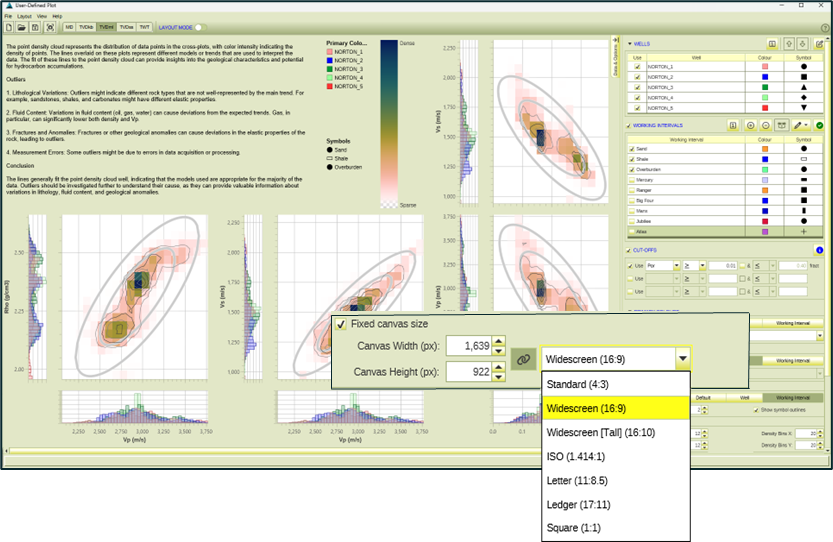
Task: Click the pink colour swatch of NORTON_1
Action: coord(764,66)
